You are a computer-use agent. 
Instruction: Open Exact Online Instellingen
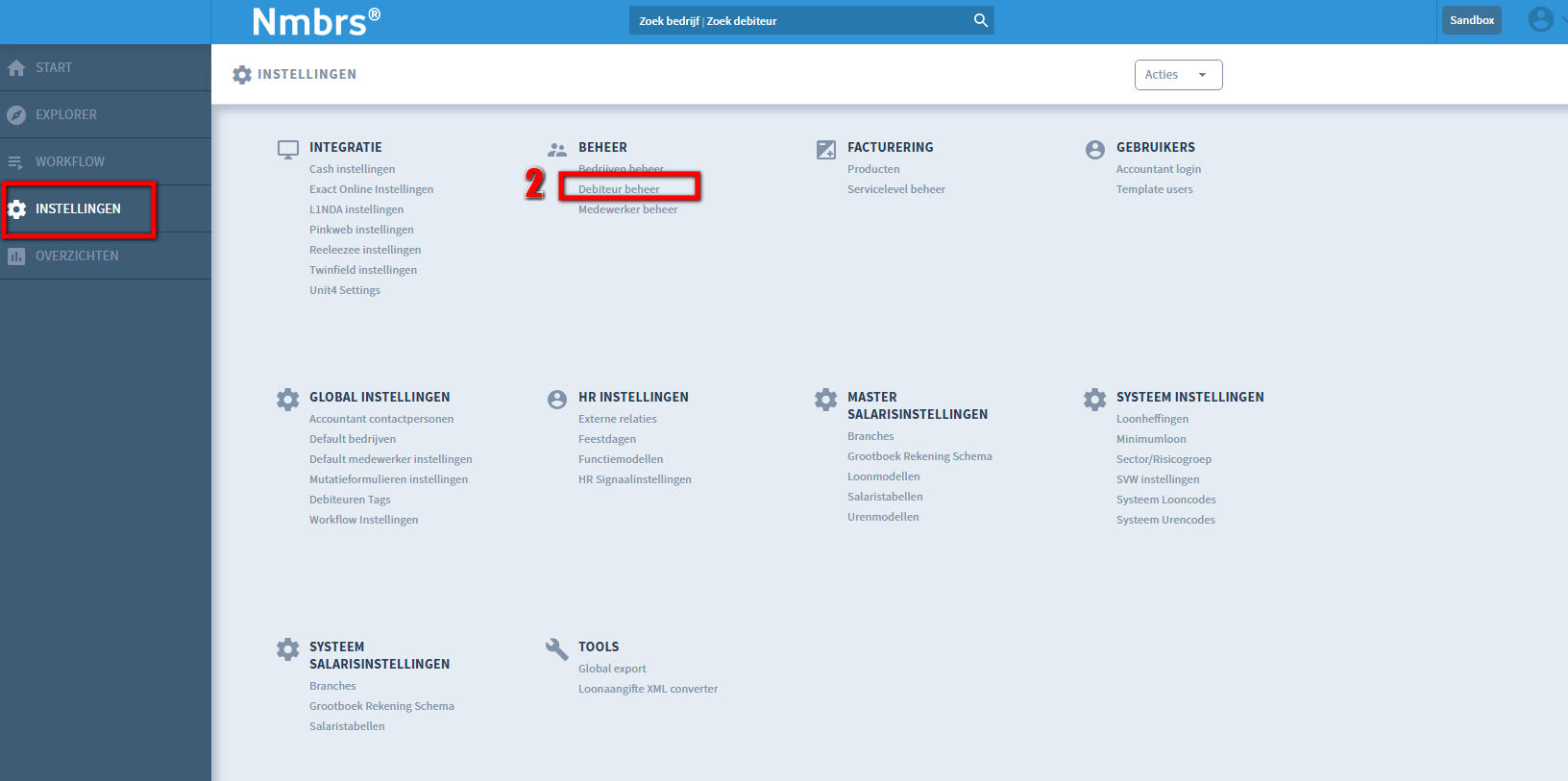point(371,189)
